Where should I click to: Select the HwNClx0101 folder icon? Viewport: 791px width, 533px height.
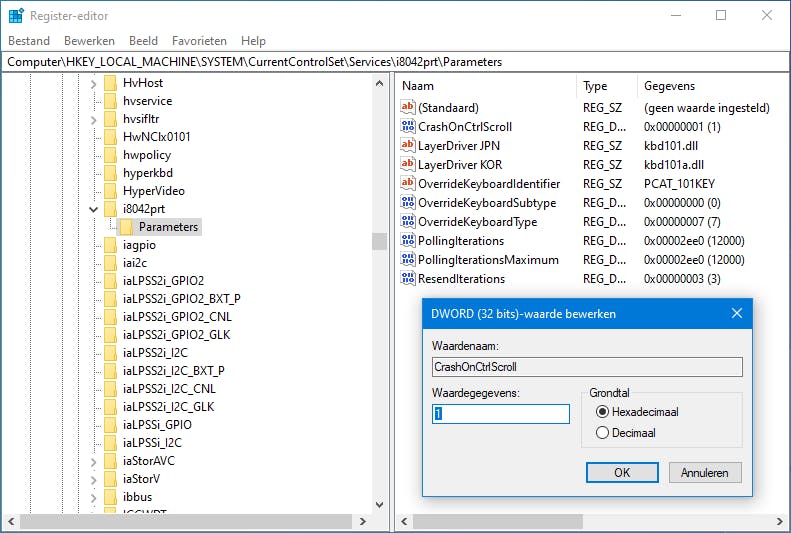(x=110, y=137)
